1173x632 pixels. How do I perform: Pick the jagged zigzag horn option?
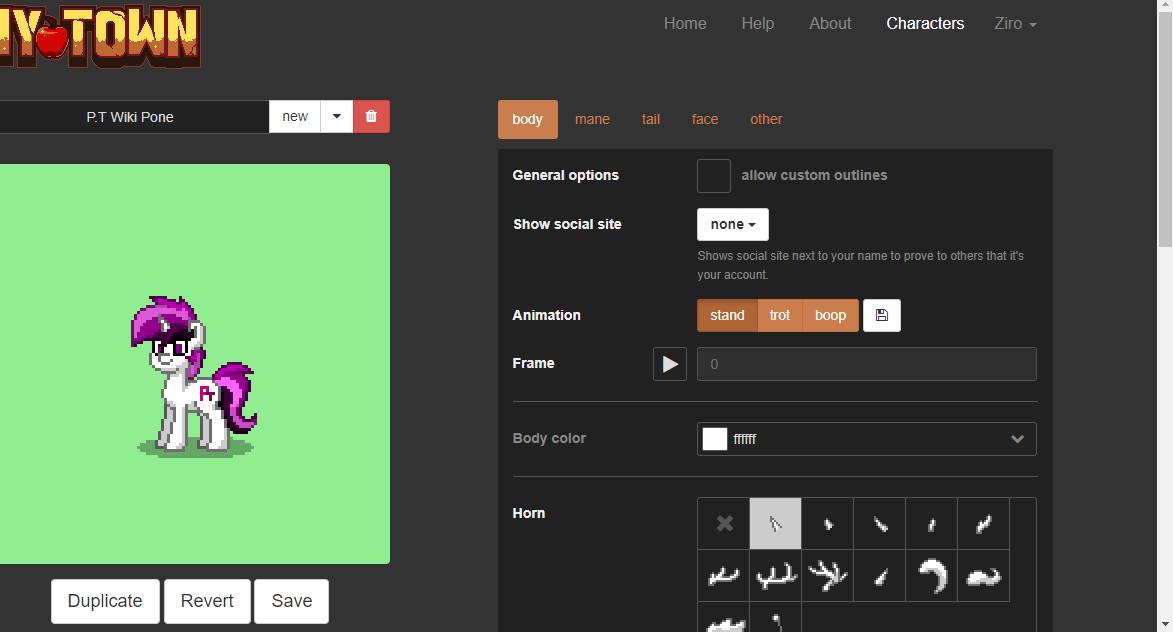tap(984, 524)
